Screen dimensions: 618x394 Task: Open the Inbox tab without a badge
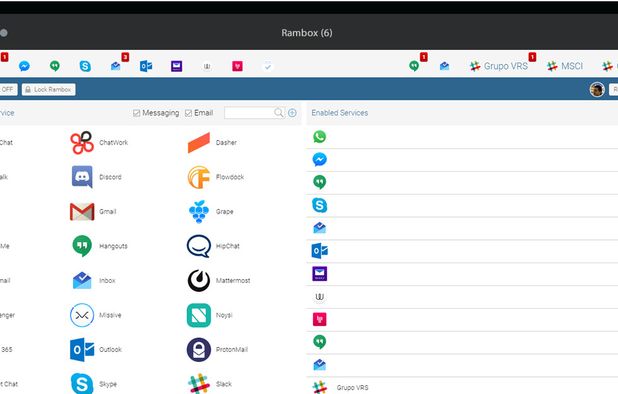click(444, 66)
